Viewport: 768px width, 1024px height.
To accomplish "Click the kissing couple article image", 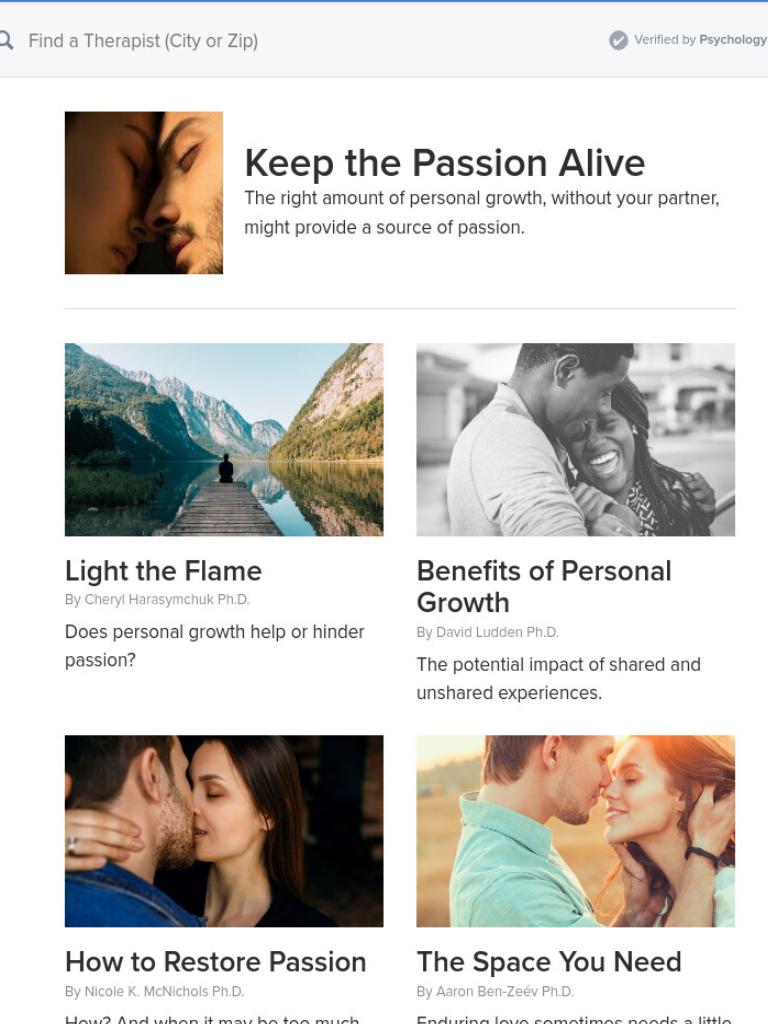I will (x=224, y=831).
